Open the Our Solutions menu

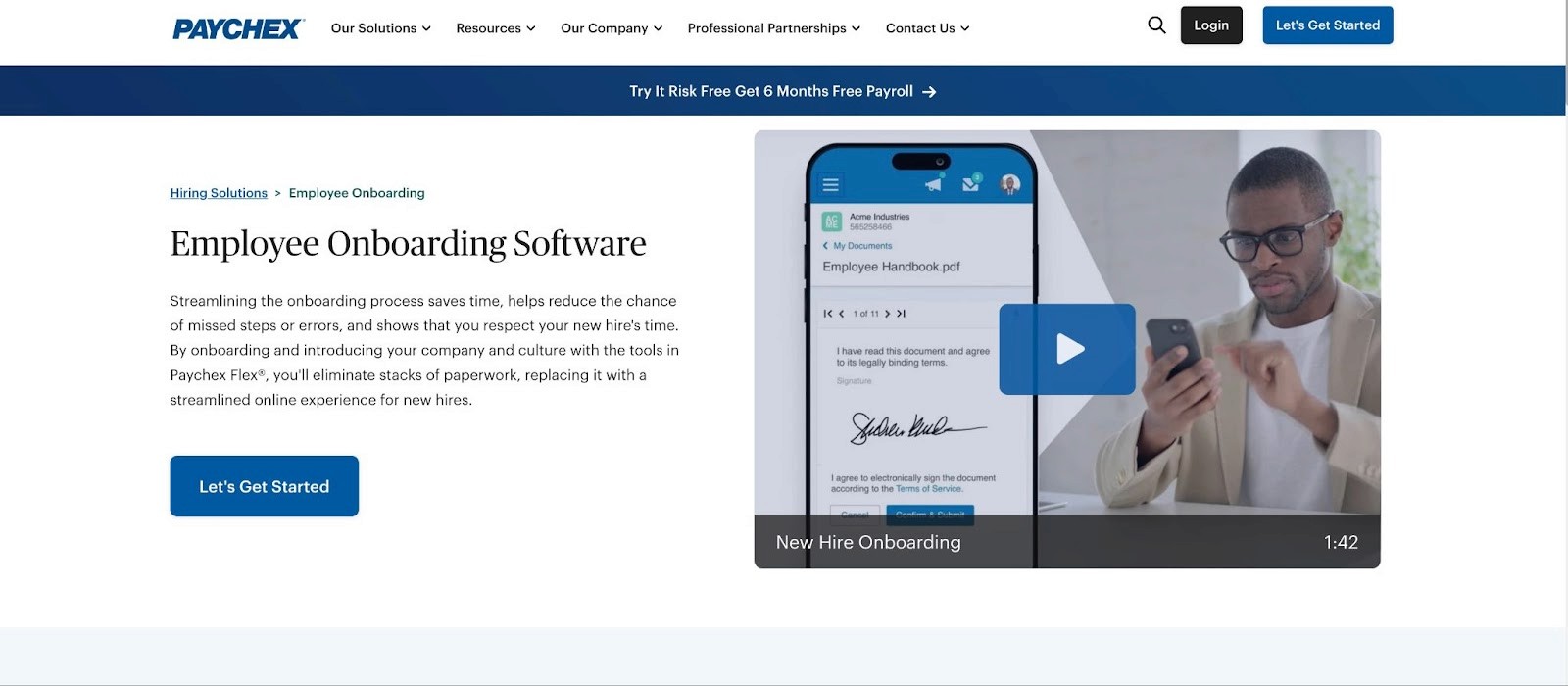click(x=381, y=28)
